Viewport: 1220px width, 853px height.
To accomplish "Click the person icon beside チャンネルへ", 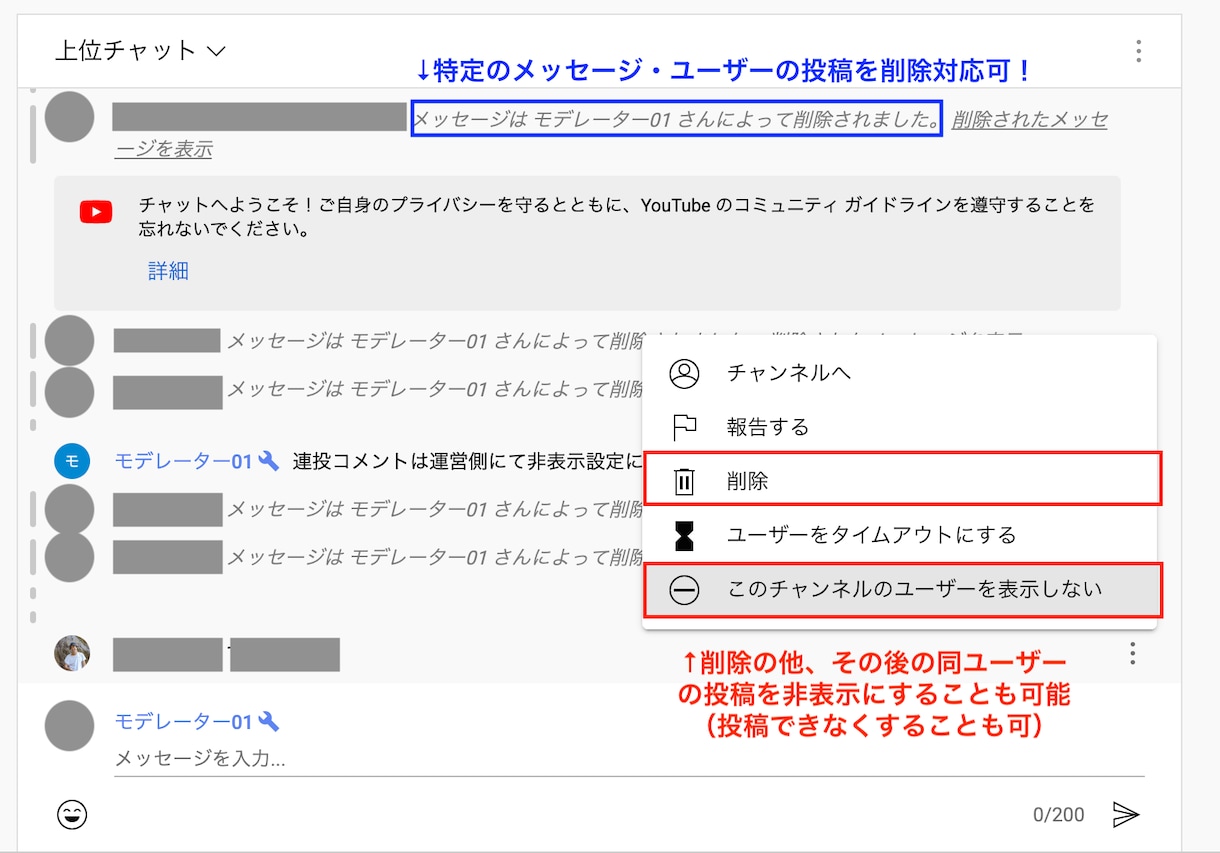I will 685,374.
